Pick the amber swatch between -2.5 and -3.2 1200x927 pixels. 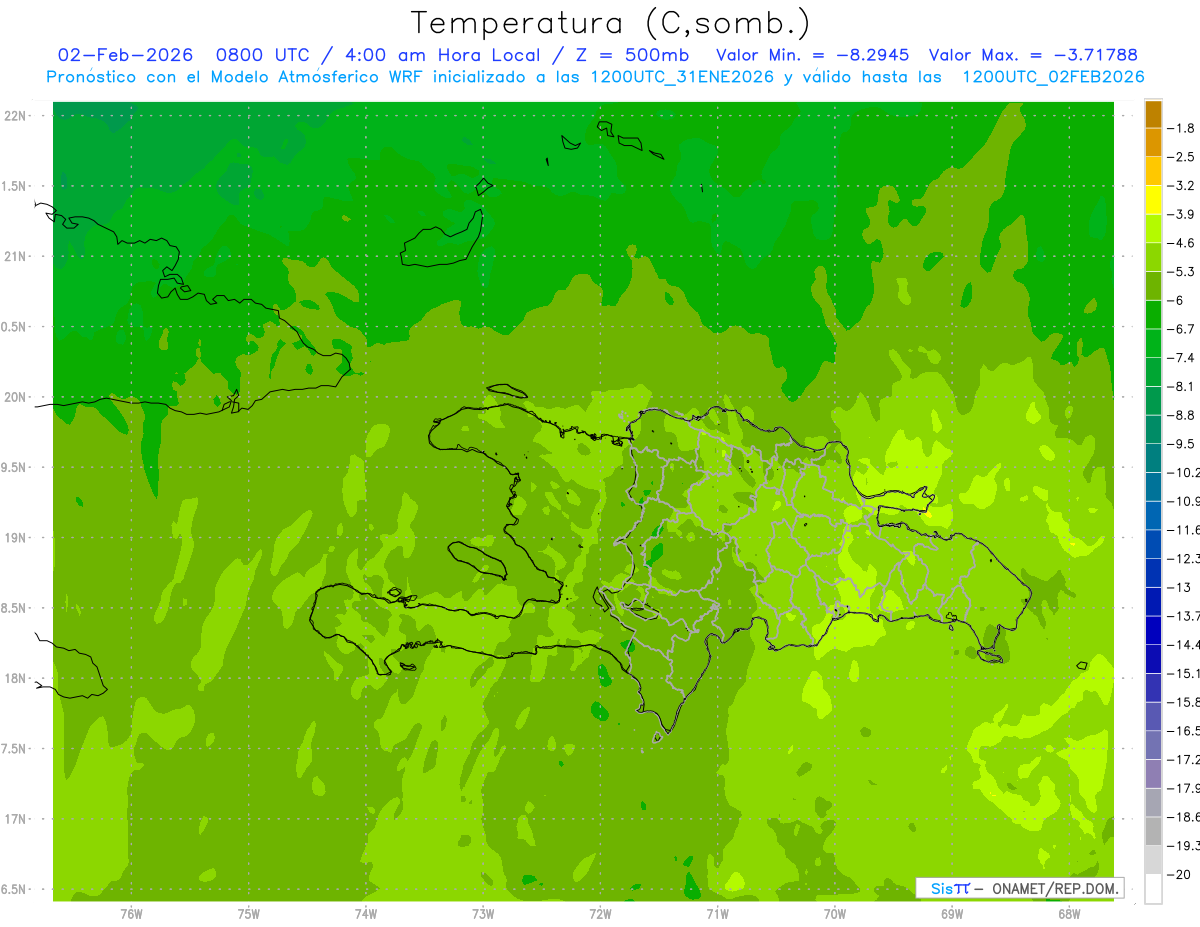pos(1153,171)
